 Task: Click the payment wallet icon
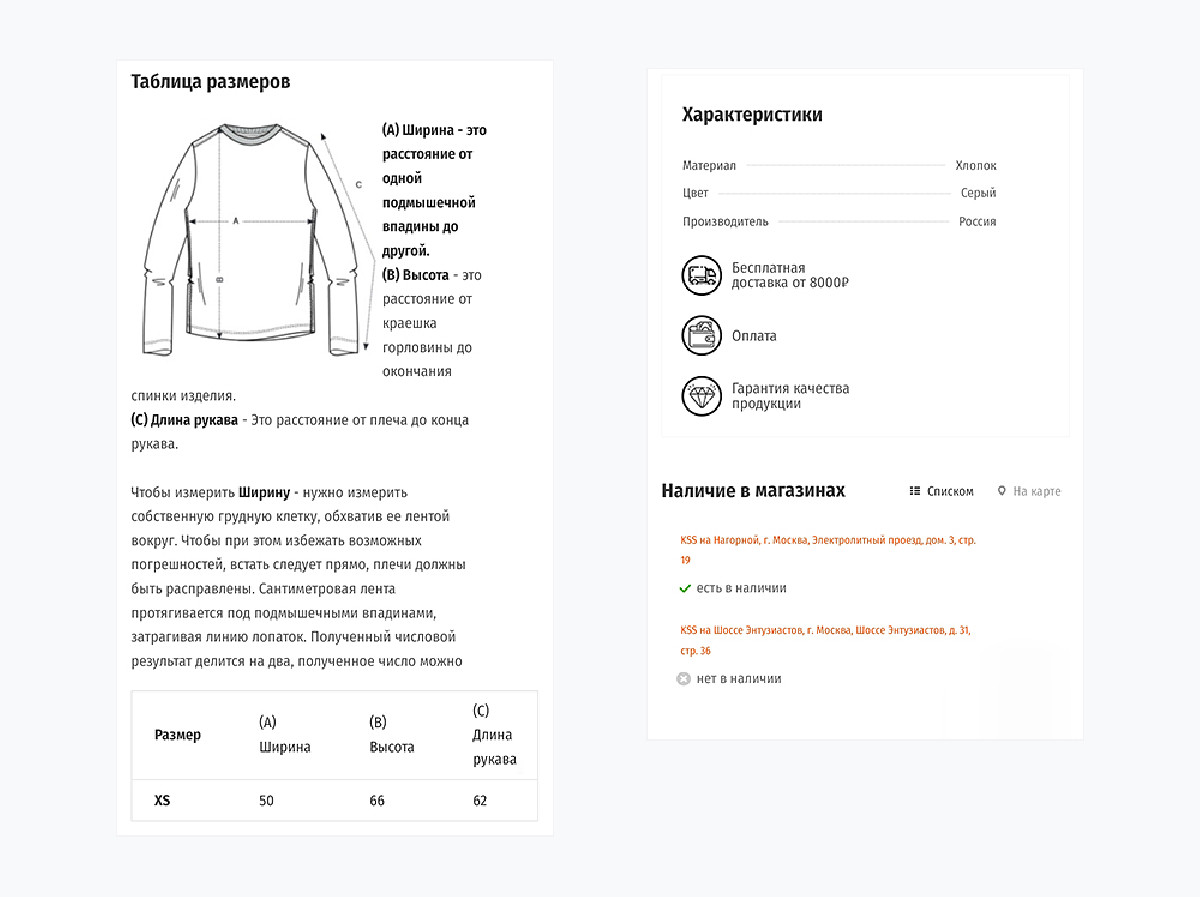pyautogui.click(x=701, y=336)
